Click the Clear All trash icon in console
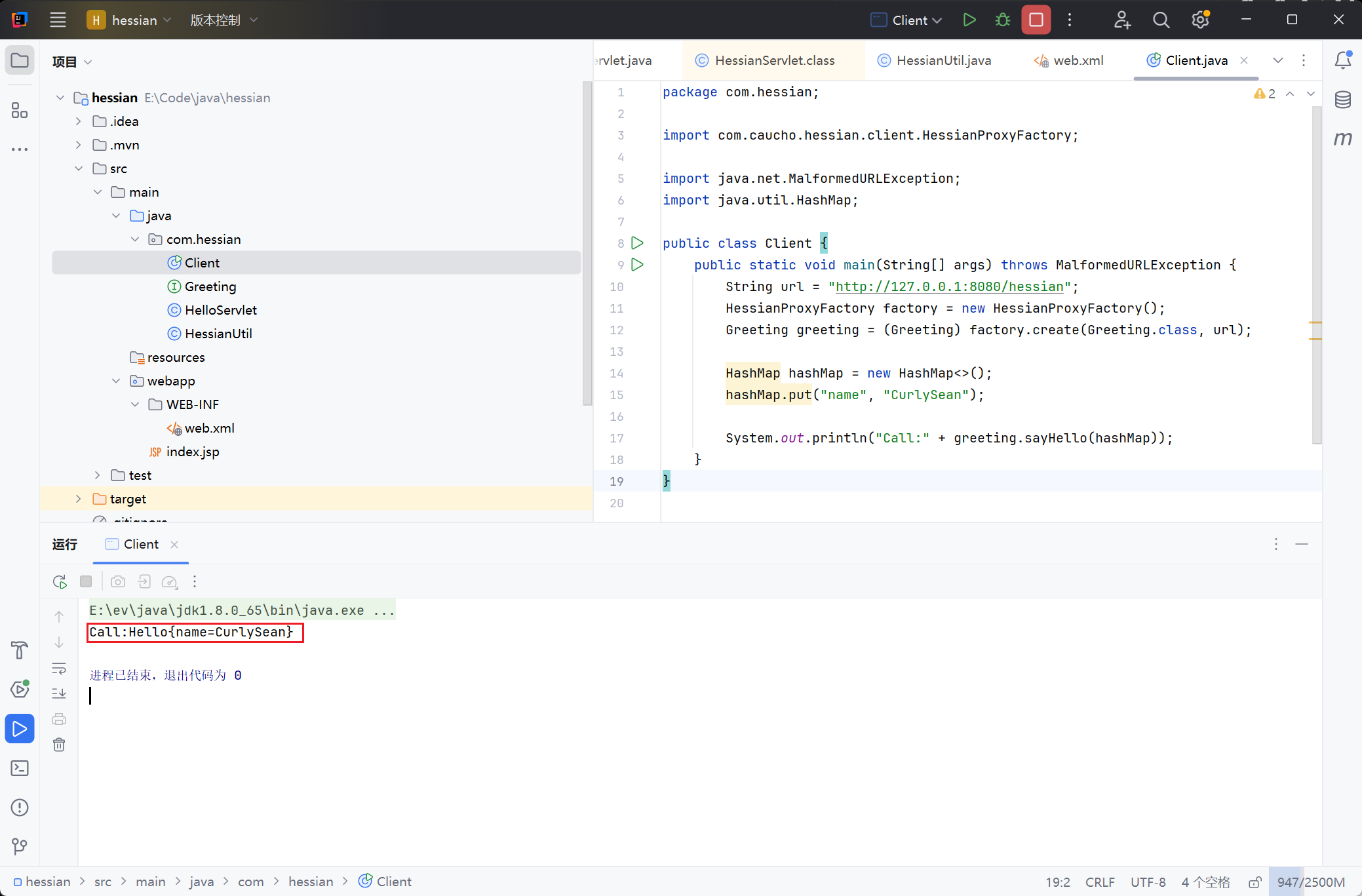 59,745
